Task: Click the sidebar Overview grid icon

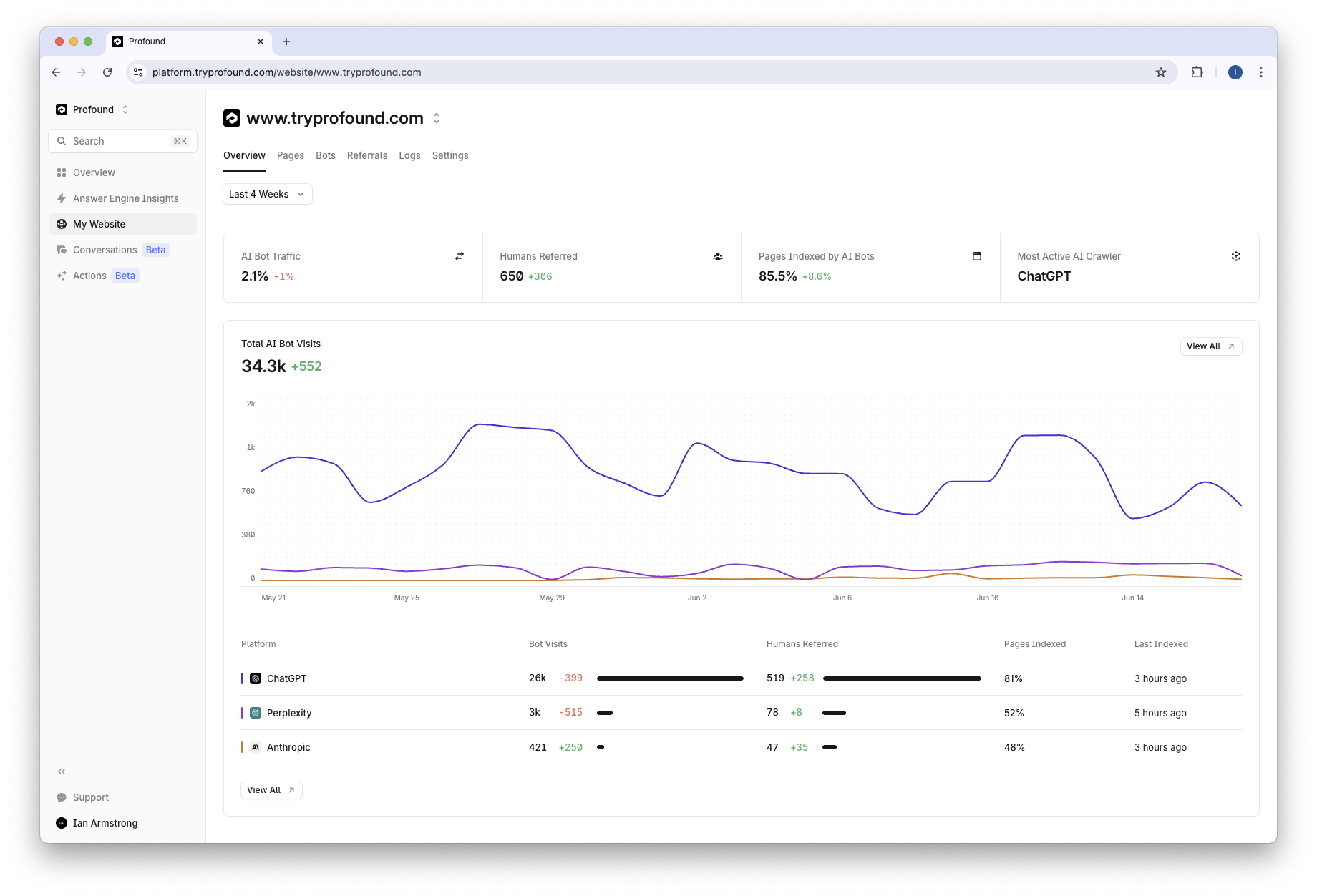Action: click(x=62, y=172)
